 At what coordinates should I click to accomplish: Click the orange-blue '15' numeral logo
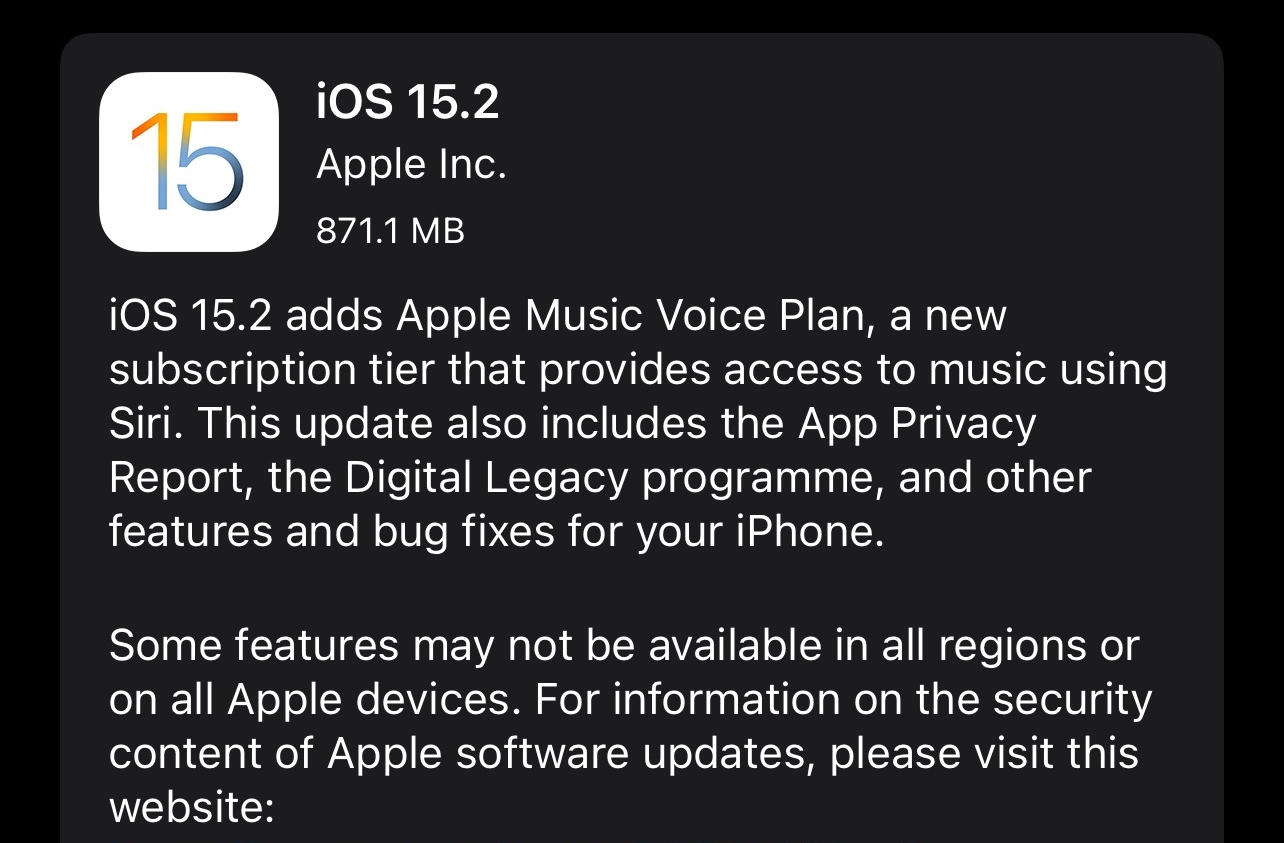click(188, 163)
